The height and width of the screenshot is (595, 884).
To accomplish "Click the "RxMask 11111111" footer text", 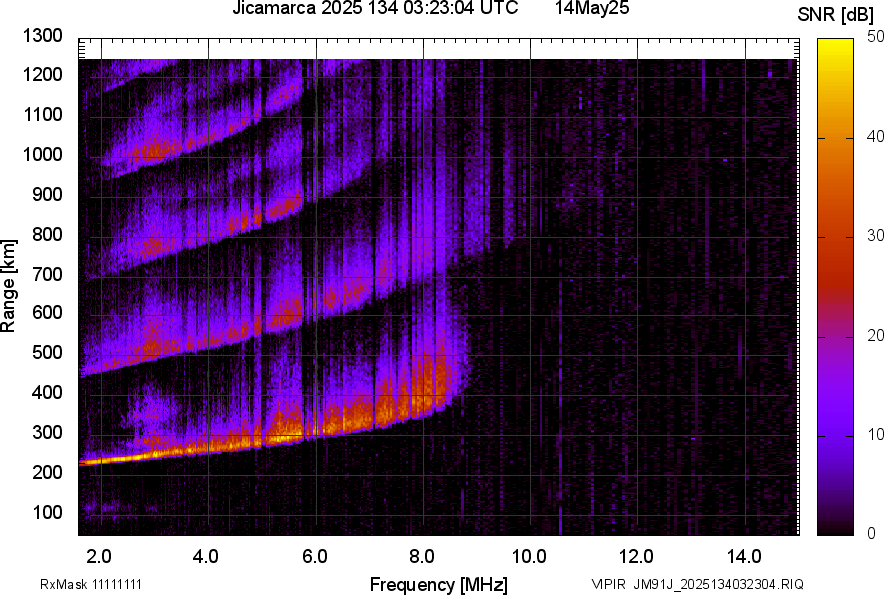I will (91, 584).
